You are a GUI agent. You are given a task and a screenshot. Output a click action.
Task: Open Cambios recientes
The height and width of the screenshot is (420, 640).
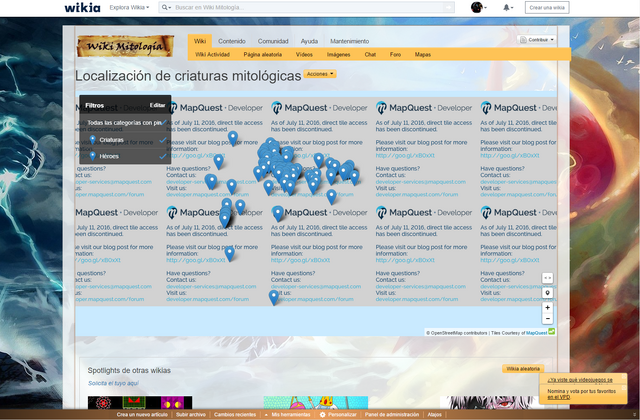(235, 415)
